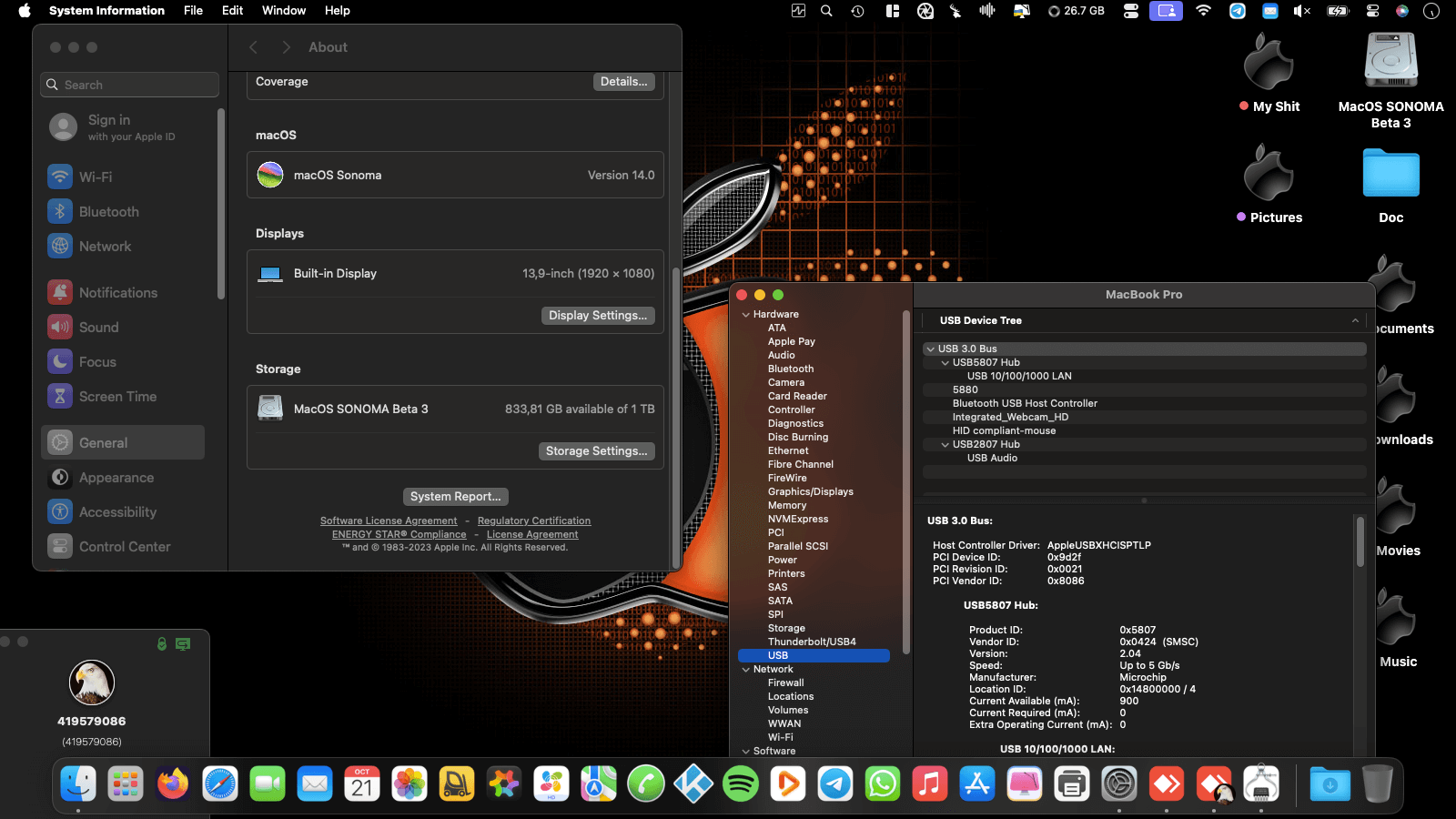Open WhatsApp in the Dock

pos(883,784)
